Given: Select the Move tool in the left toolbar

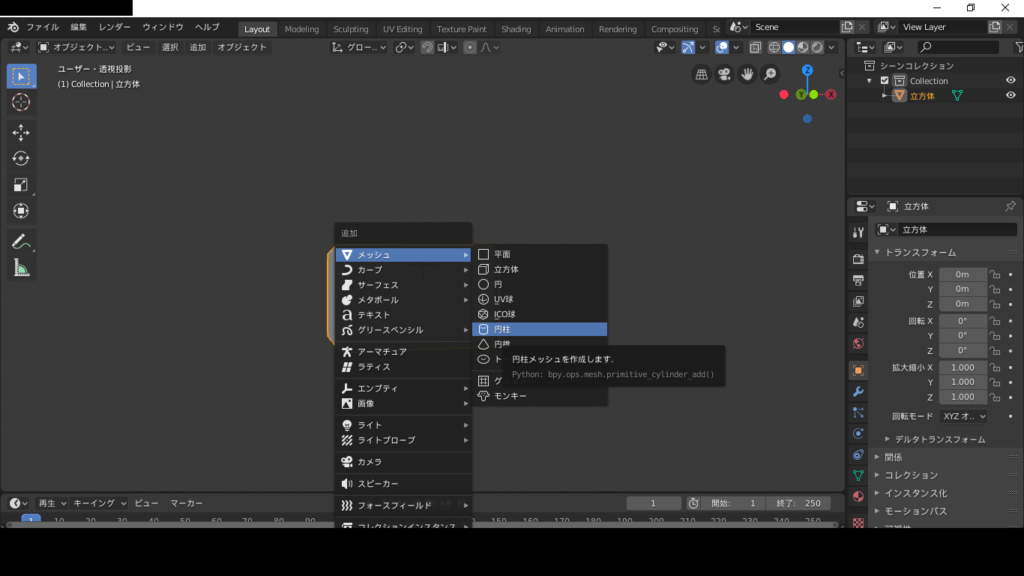Looking at the screenshot, I should (x=21, y=132).
